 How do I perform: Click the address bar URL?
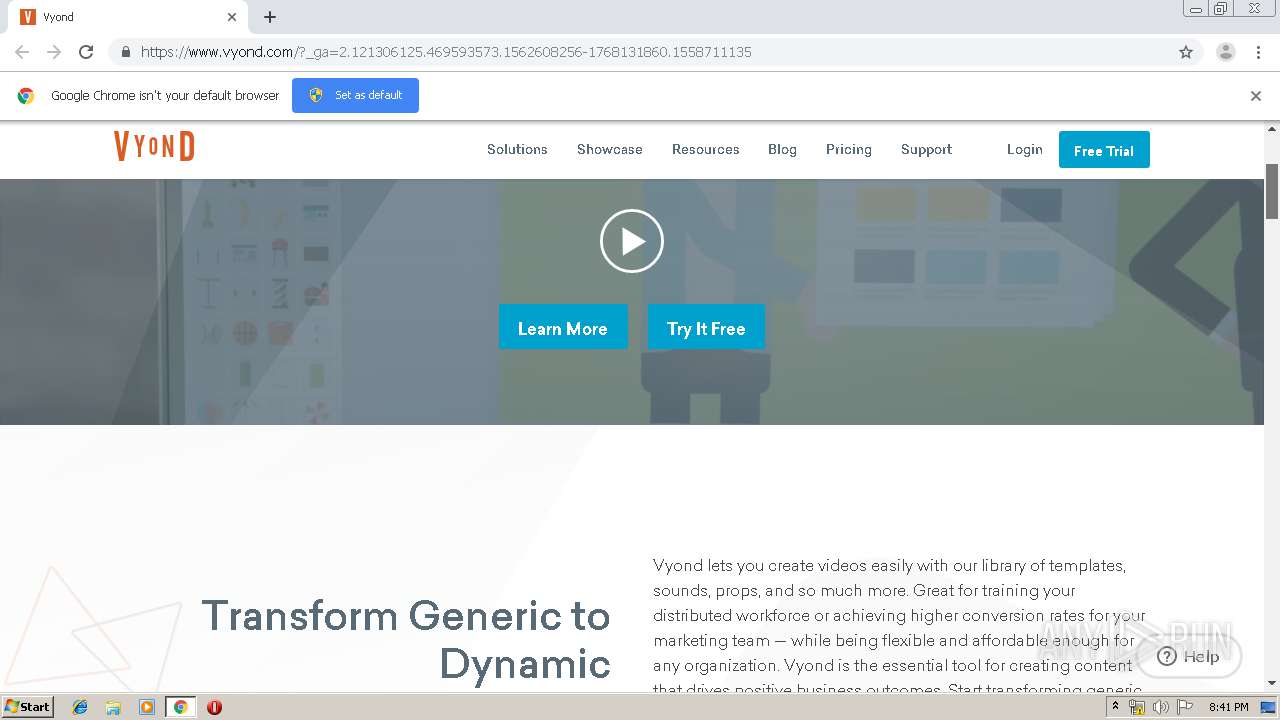[446, 52]
